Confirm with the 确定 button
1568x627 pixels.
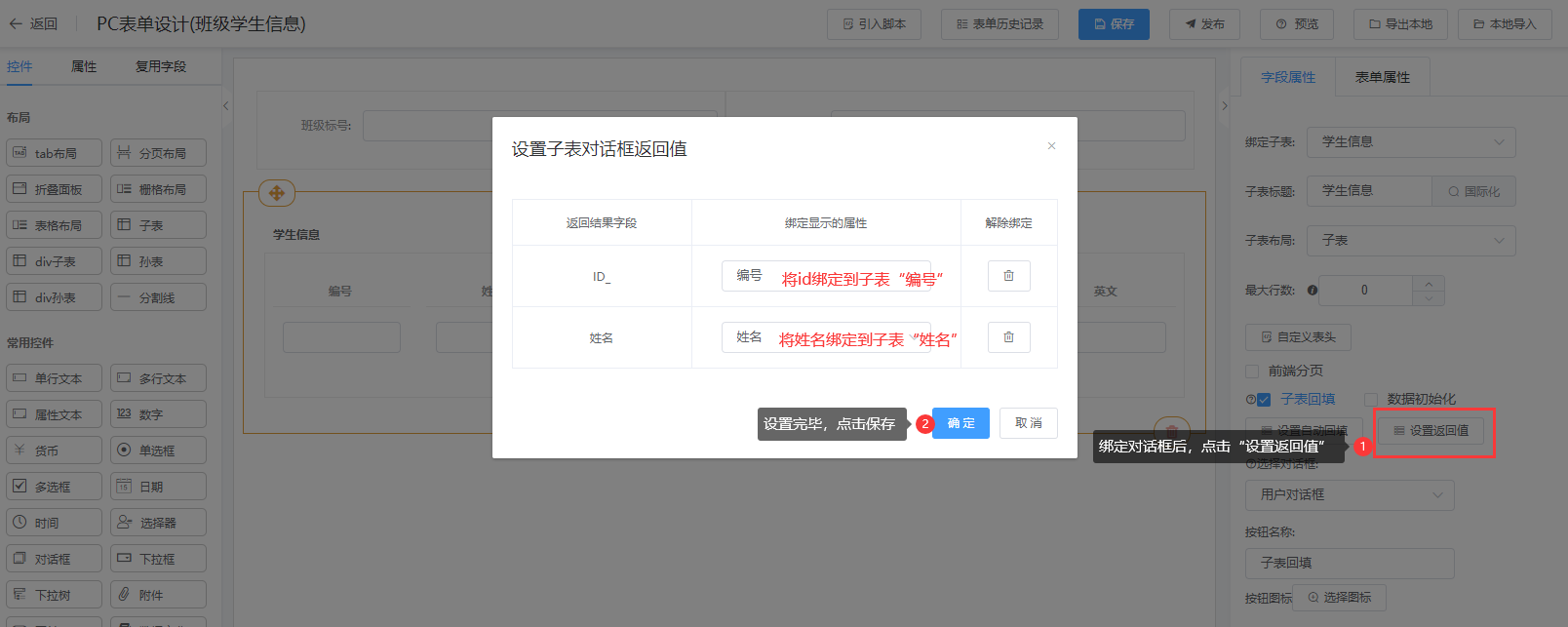[x=960, y=423]
